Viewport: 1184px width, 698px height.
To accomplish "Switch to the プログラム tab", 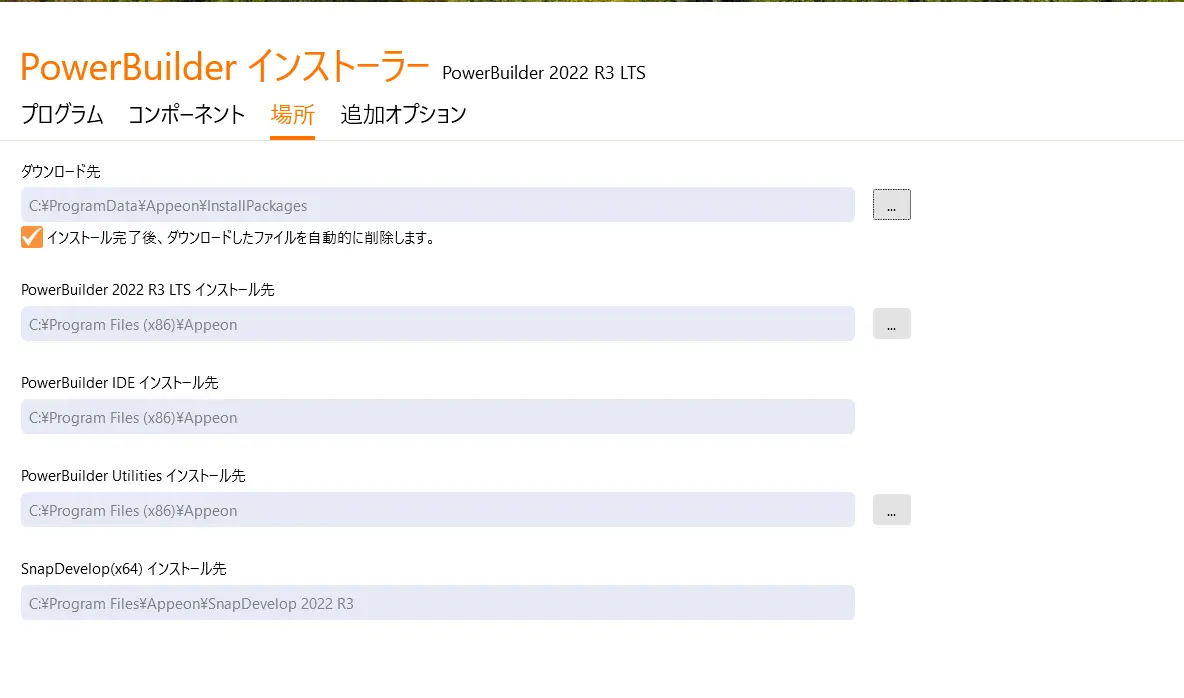I will (x=62, y=115).
